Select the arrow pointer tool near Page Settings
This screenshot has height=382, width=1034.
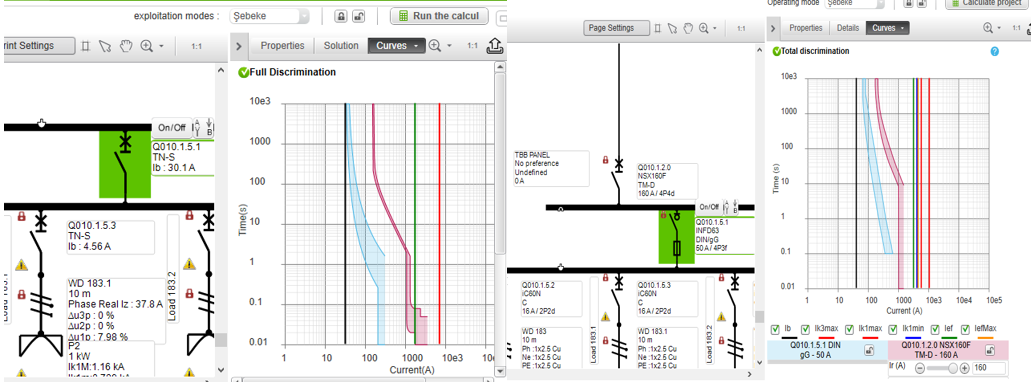[x=673, y=28]
